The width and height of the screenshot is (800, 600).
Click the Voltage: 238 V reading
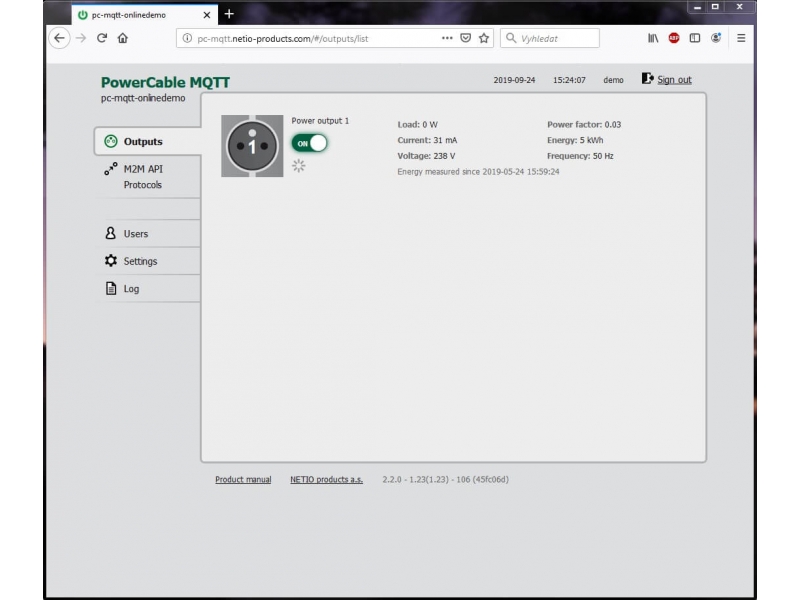(426, 156)
